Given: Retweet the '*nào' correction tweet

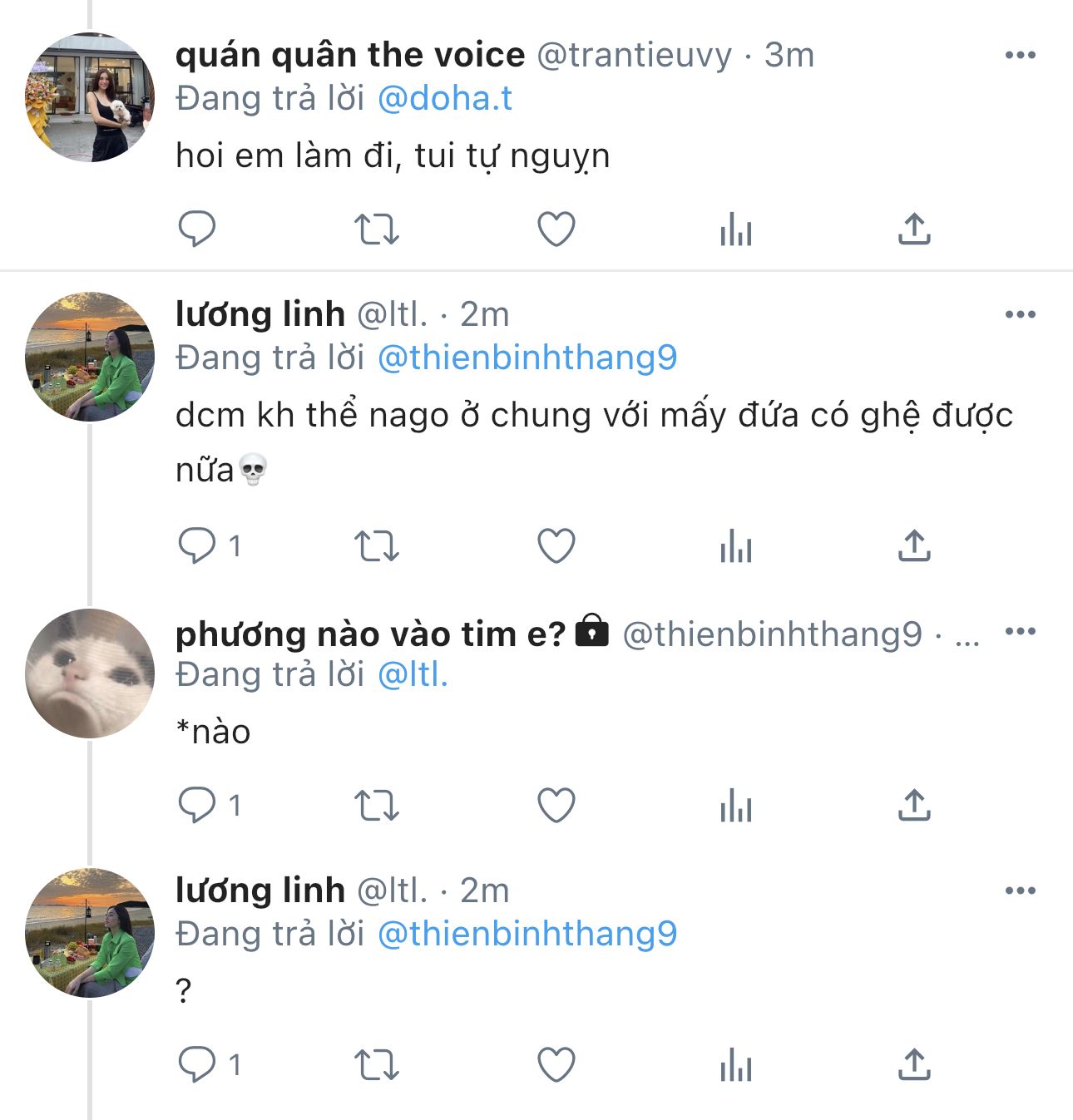Looking at the screenshot, I should point(377,806).
